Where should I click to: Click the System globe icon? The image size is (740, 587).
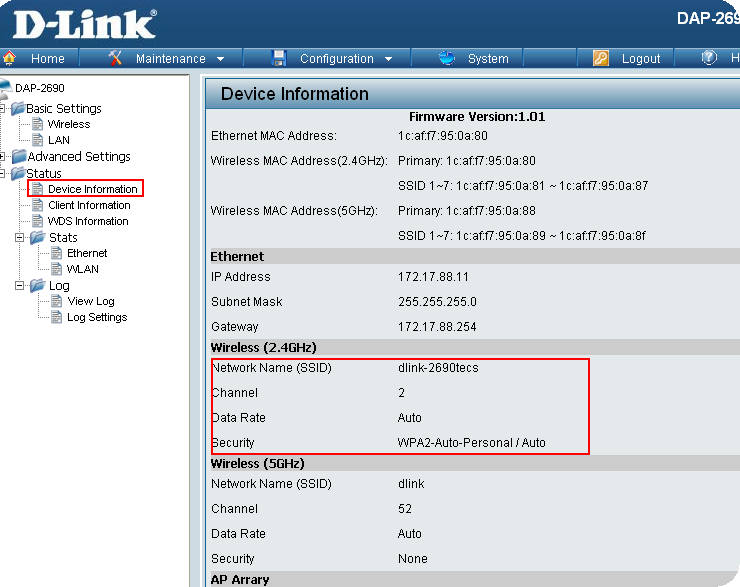tap(446, 58)
